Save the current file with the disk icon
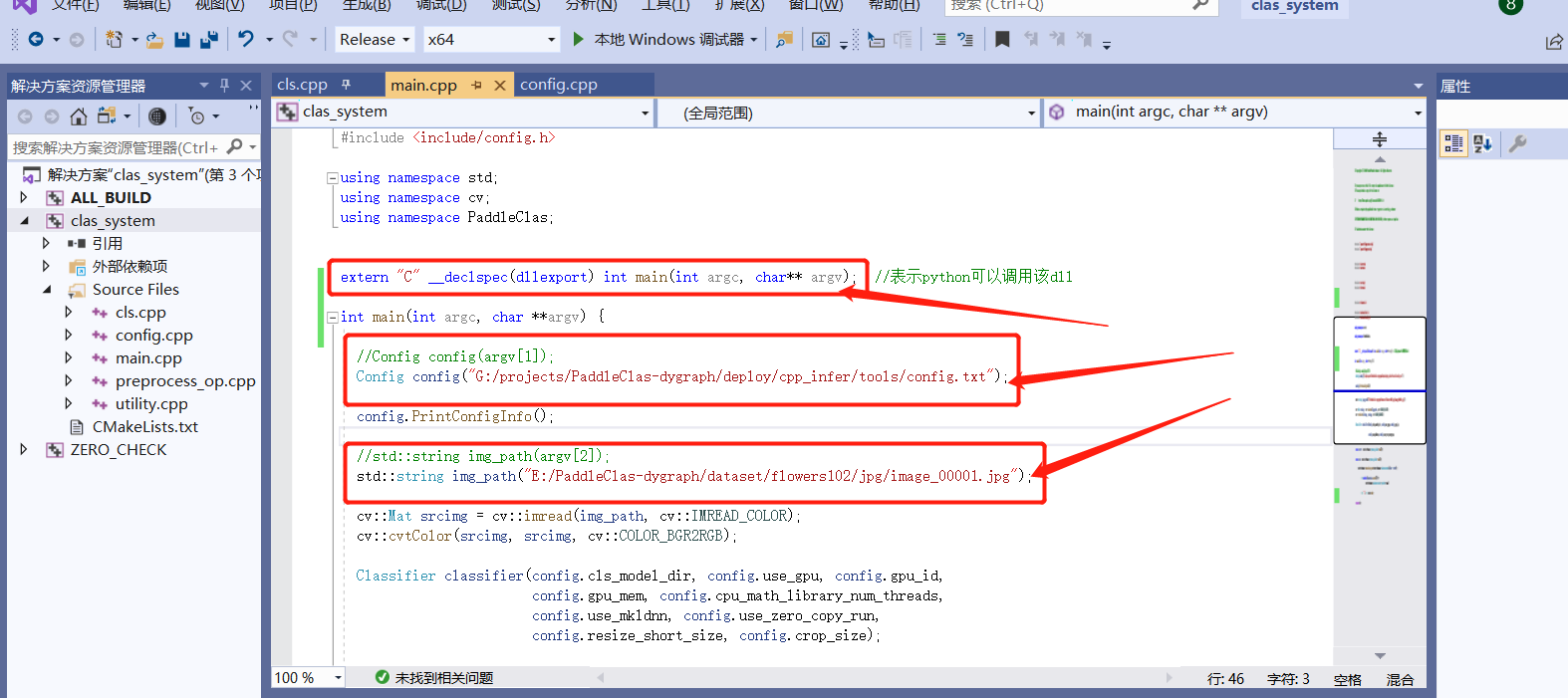Viewport: 1568px width, 698px height. tap(181, 40)
